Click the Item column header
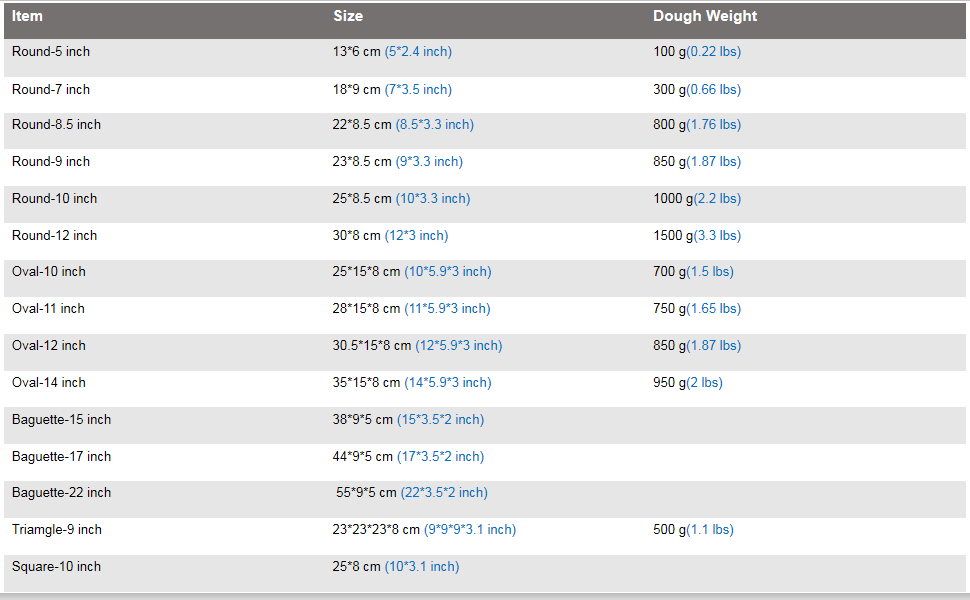970x600 pixels. coord(27,16)
